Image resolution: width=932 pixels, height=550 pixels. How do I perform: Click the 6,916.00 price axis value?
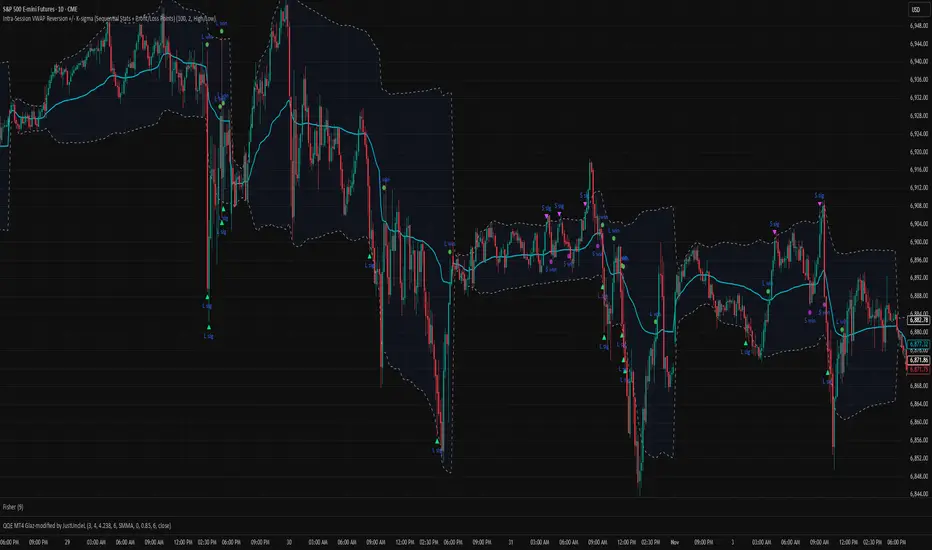tap(918, 169)
